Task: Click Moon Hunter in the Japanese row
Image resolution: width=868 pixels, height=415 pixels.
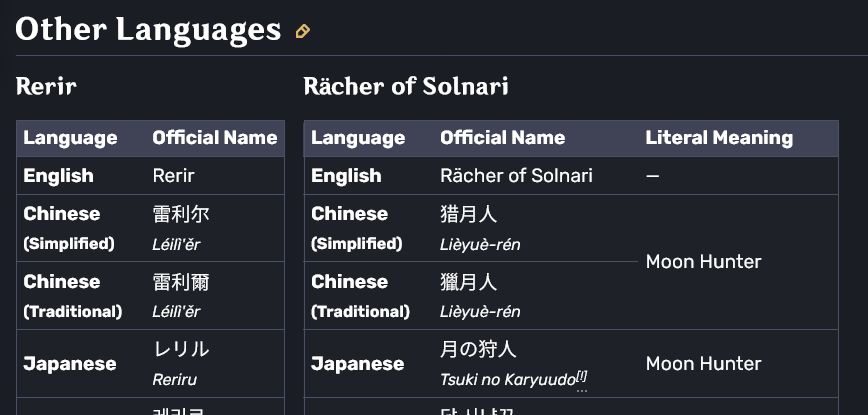Action: pos(703,364)
